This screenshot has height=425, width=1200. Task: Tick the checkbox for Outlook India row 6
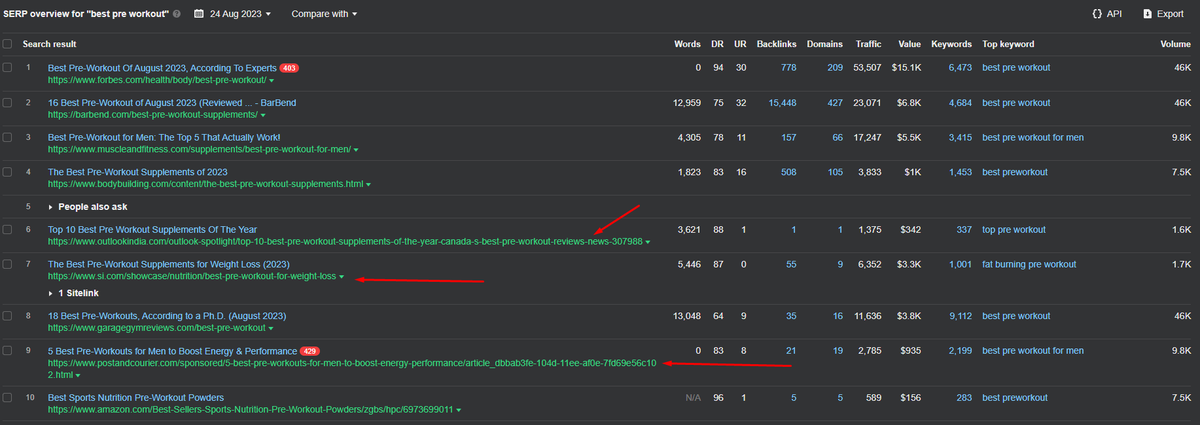(8, 230)
